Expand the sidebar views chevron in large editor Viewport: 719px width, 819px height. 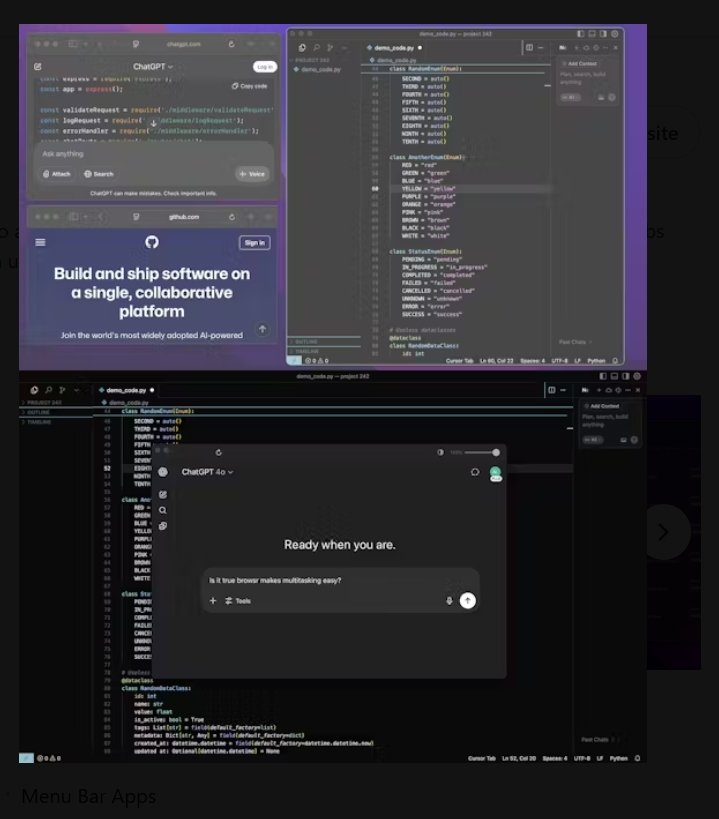point(77,390)
